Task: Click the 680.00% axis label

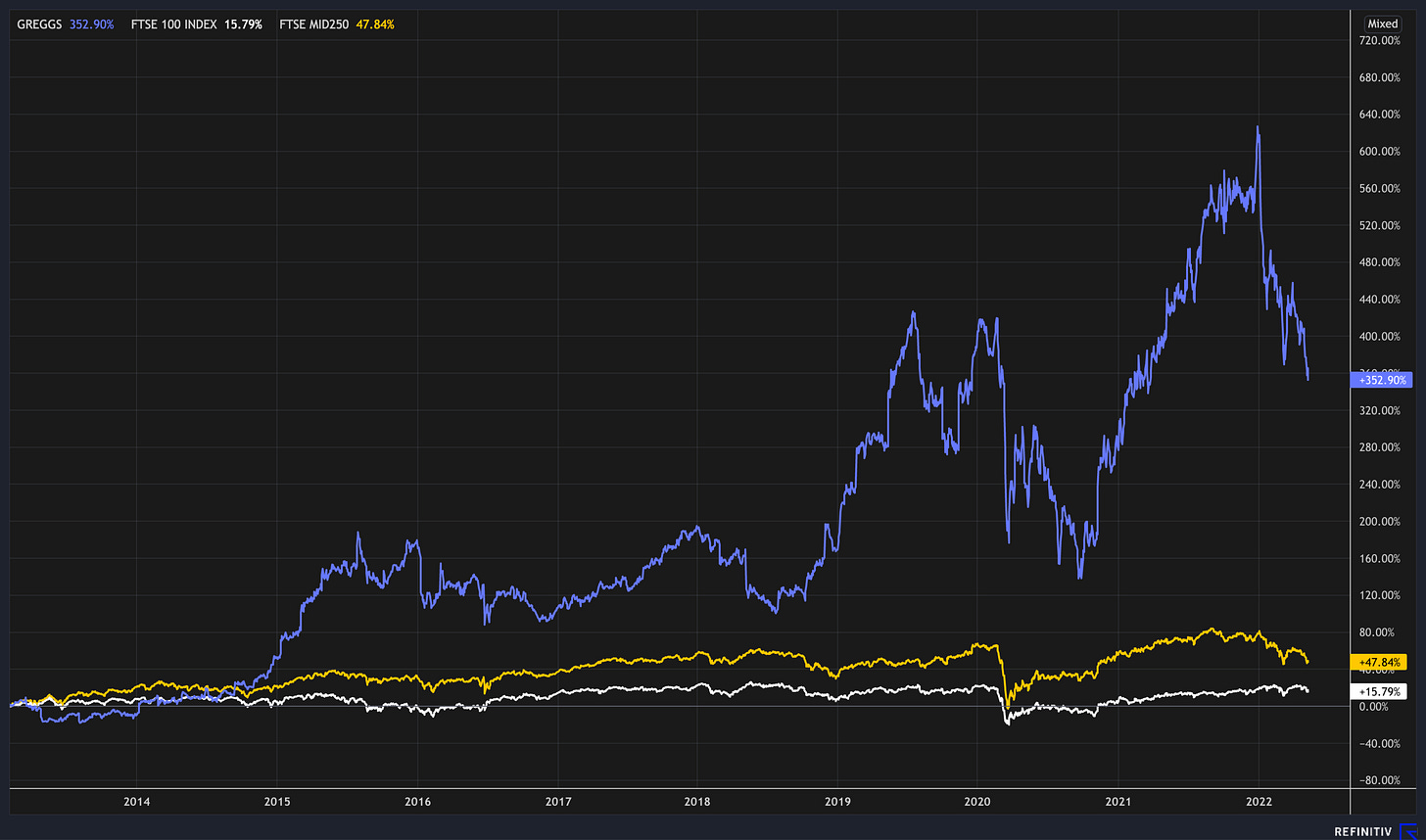Action: pyautogui.click(x=1378, y=77)
